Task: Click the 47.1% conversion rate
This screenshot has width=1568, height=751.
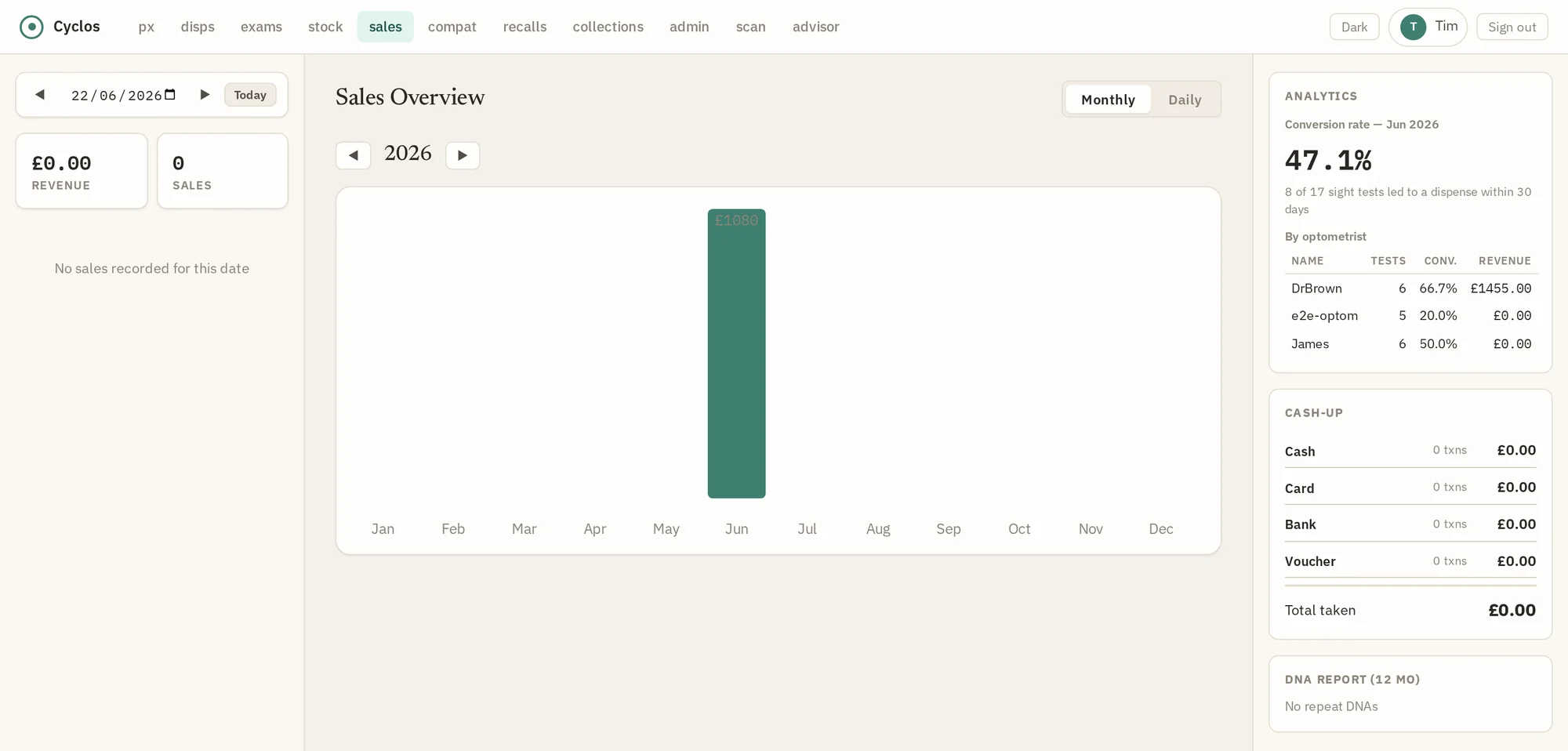Action: tap(1328, 161)
